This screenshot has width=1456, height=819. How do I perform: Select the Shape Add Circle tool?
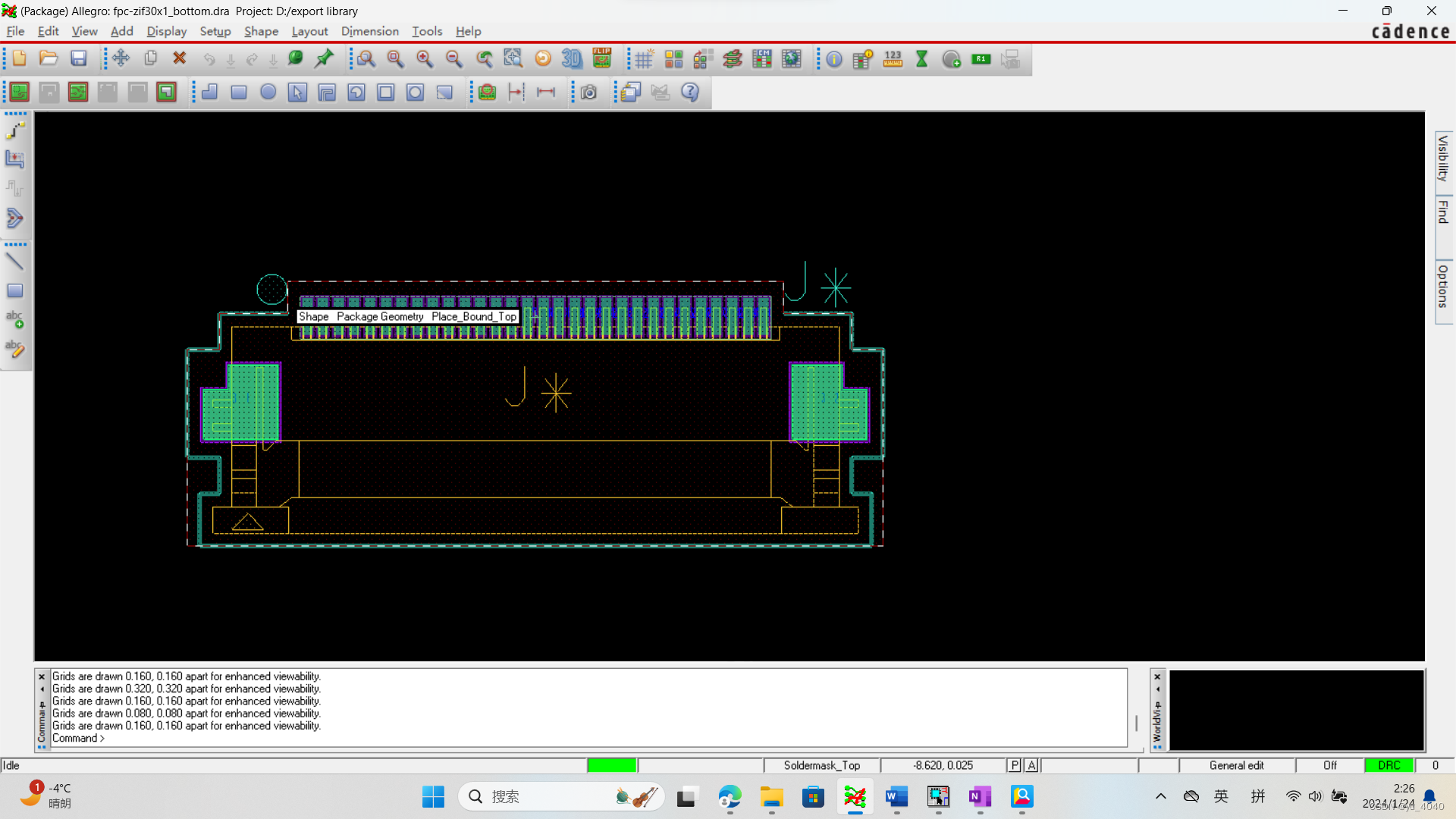point(268,92)
